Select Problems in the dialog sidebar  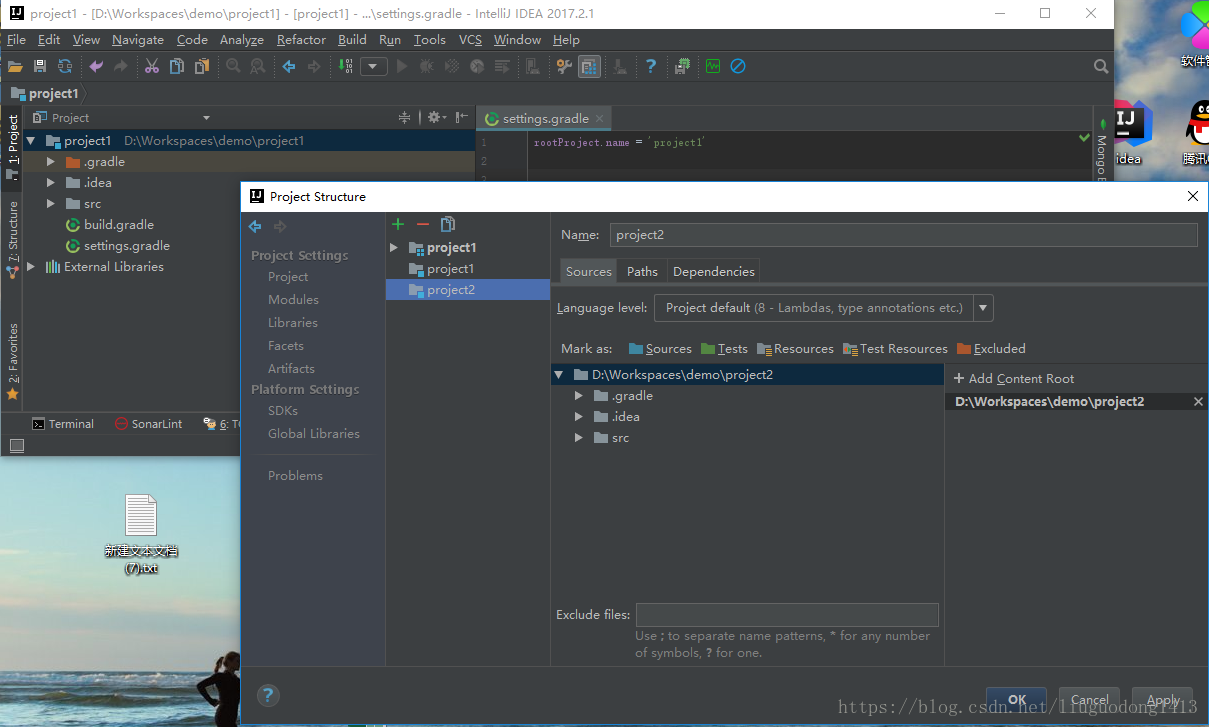click(295, 476)
